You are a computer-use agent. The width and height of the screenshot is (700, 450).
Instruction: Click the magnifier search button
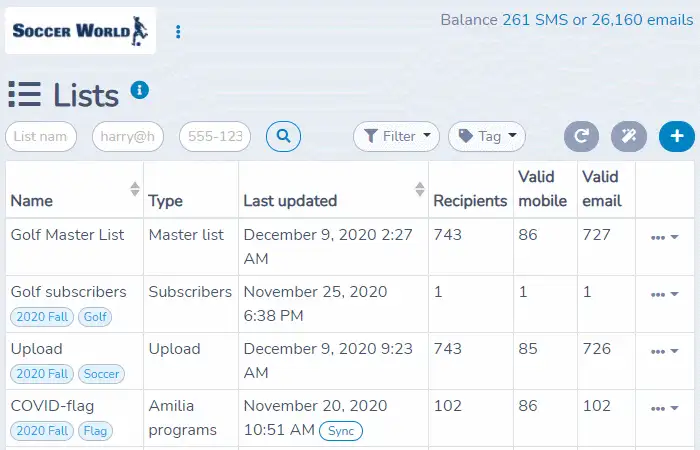tap(283, 136)
